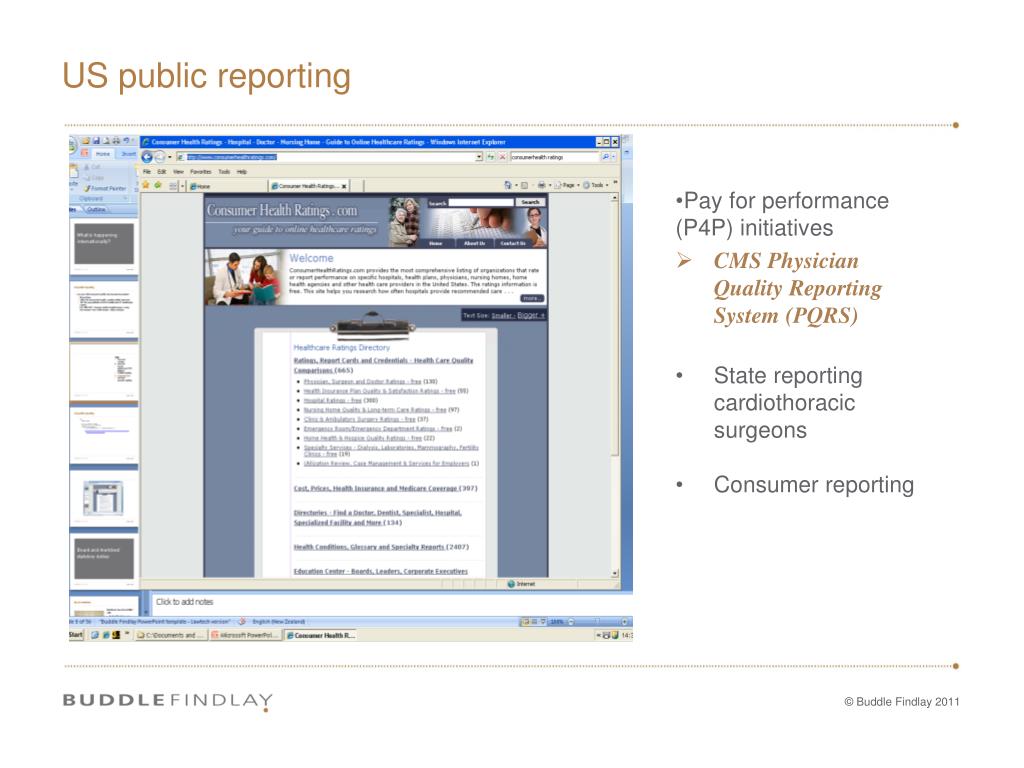Click the Add to Favorites icon
Screen dimensions: 1024x768
[x=157, y=185]
